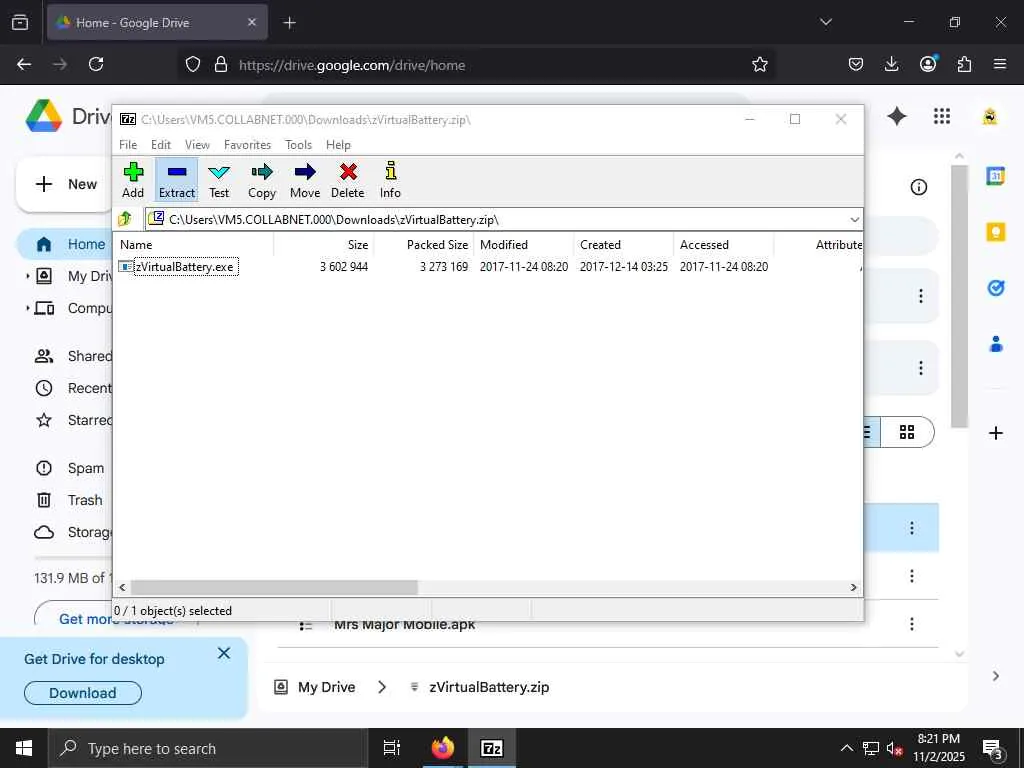Screen dimensions: 1024x768
Task: Open Drive view details info icon
Action: [919, 187]
